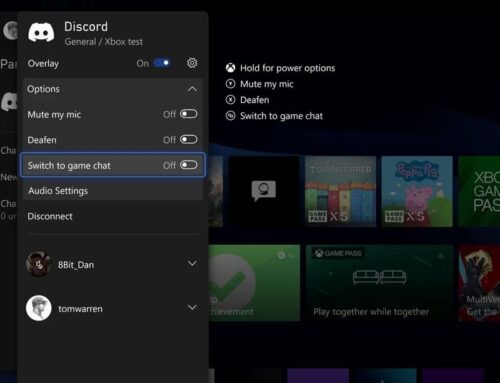Open the Xbox Game Pass green tile
The height and width of the screenshot is (383, 500).
point(479,191)
